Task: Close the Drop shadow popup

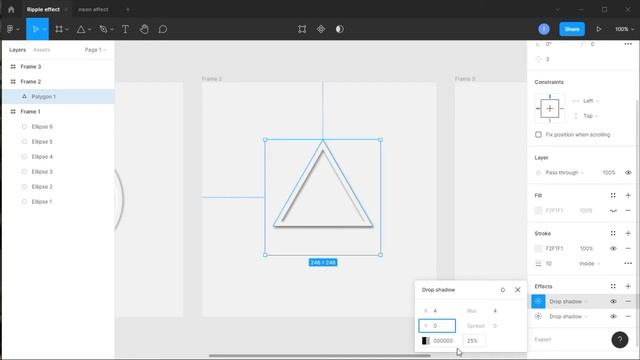Action: [x=518, y=290]
